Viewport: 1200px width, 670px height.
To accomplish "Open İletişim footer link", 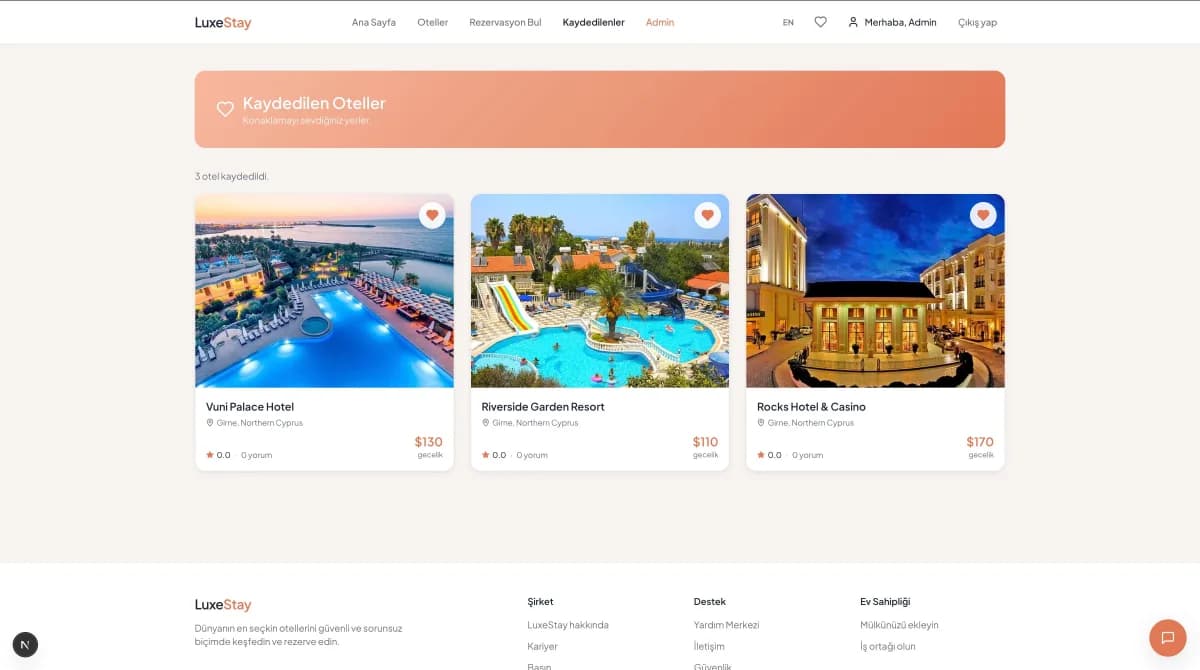I will coord(709,647).
